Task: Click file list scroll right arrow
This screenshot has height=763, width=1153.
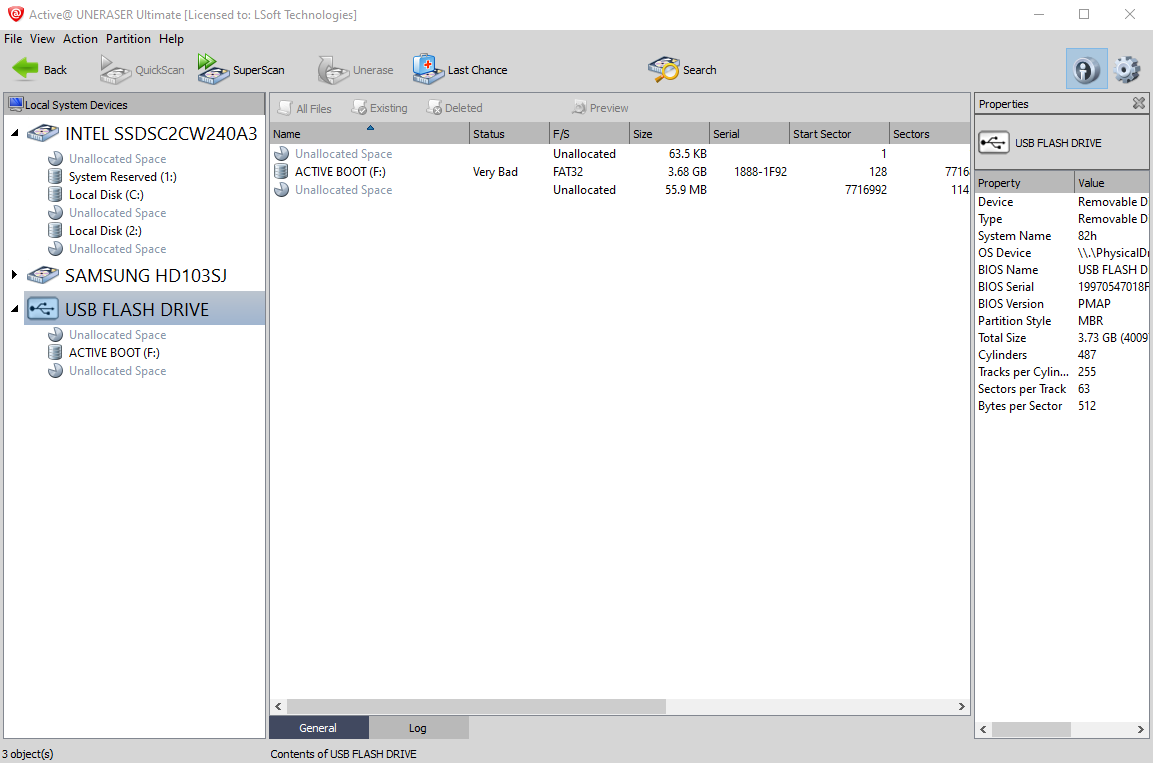Action: (961, 706)
